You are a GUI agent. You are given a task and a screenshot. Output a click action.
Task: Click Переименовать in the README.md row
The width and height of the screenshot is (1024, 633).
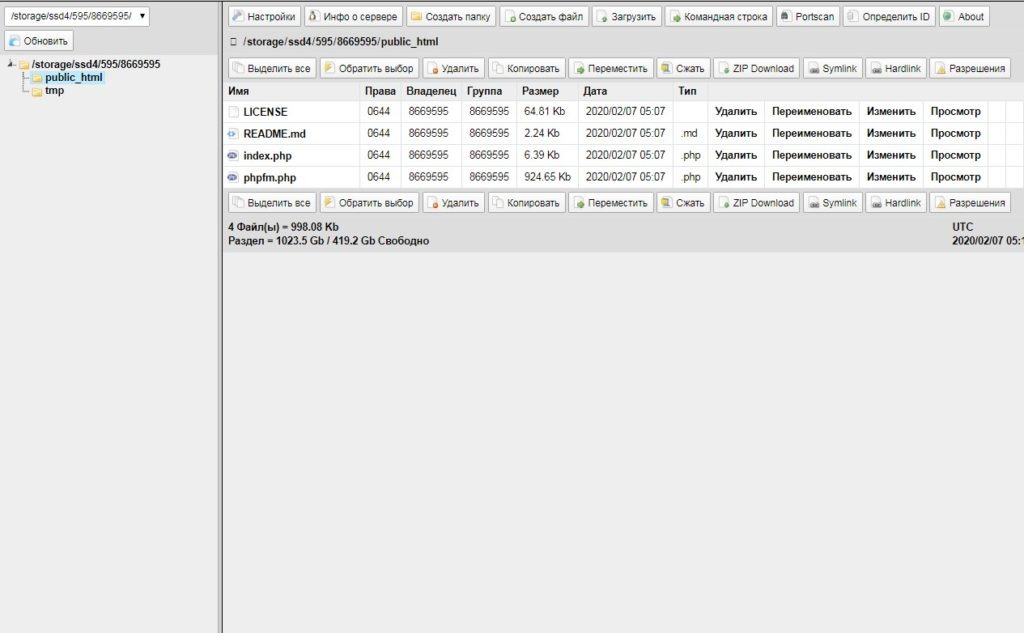[x=812, y=133]
